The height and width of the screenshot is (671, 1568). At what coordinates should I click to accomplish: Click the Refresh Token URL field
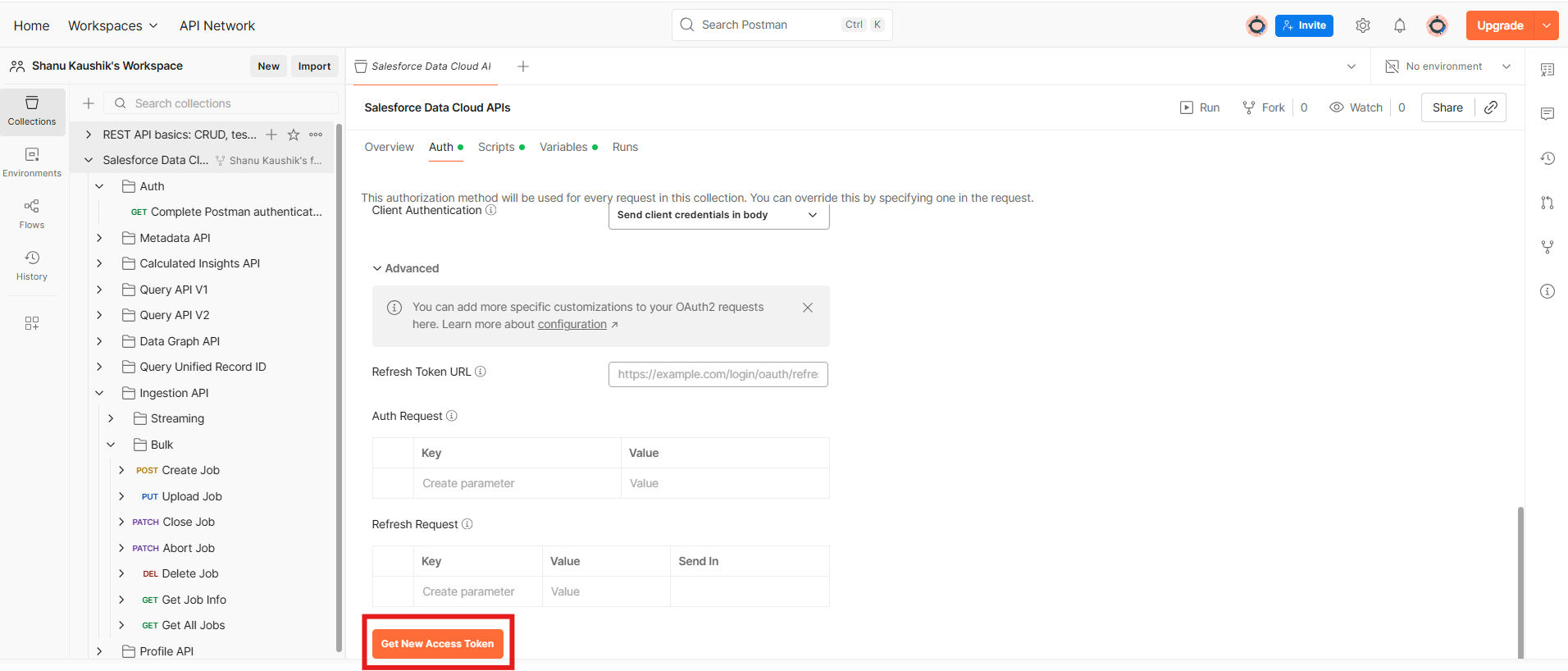click(x=718, y=374)
